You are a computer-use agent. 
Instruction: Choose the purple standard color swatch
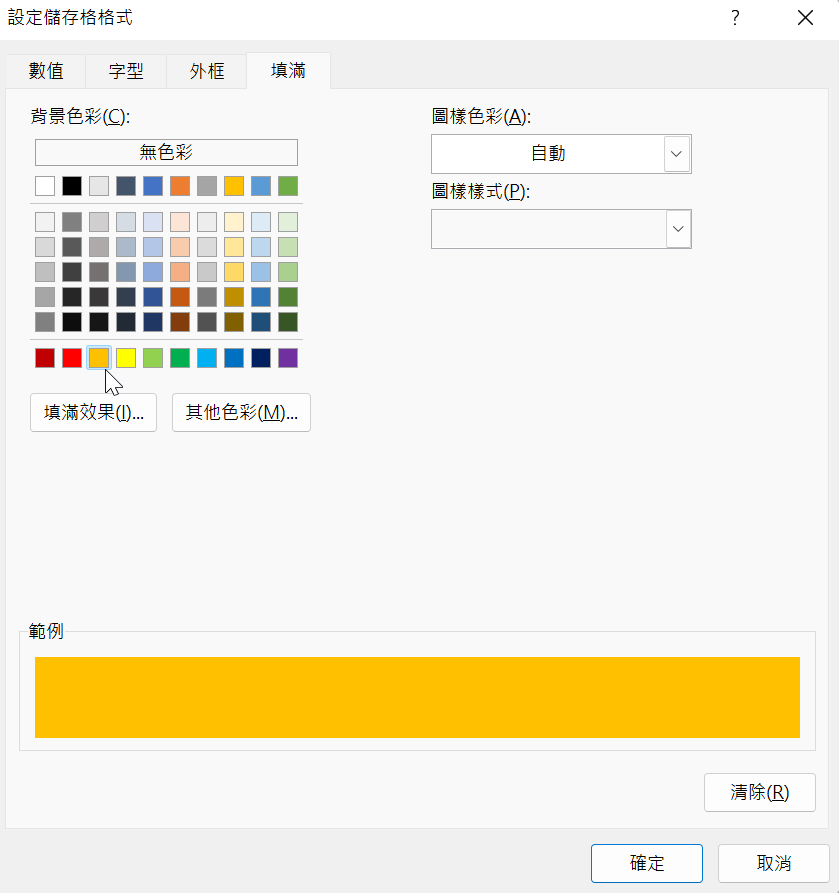288,358
